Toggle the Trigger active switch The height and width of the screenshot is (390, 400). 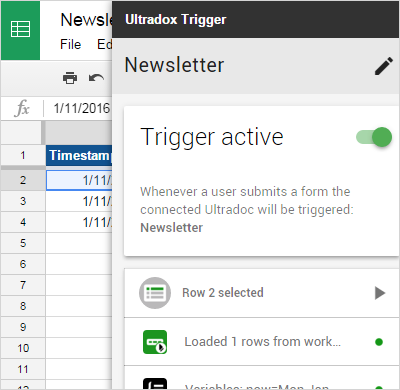374,137
